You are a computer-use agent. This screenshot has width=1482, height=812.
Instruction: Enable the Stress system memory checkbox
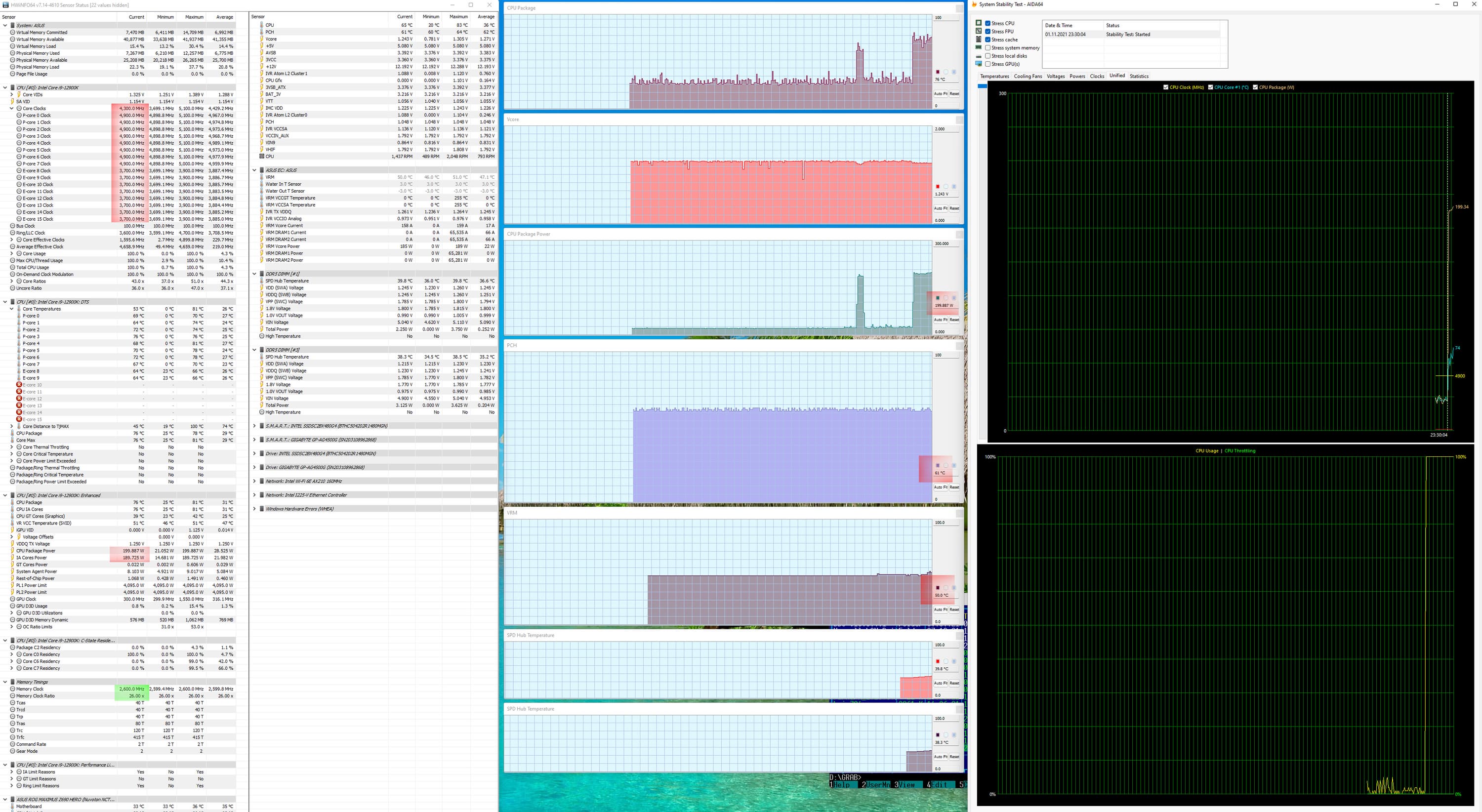point(988,48)
